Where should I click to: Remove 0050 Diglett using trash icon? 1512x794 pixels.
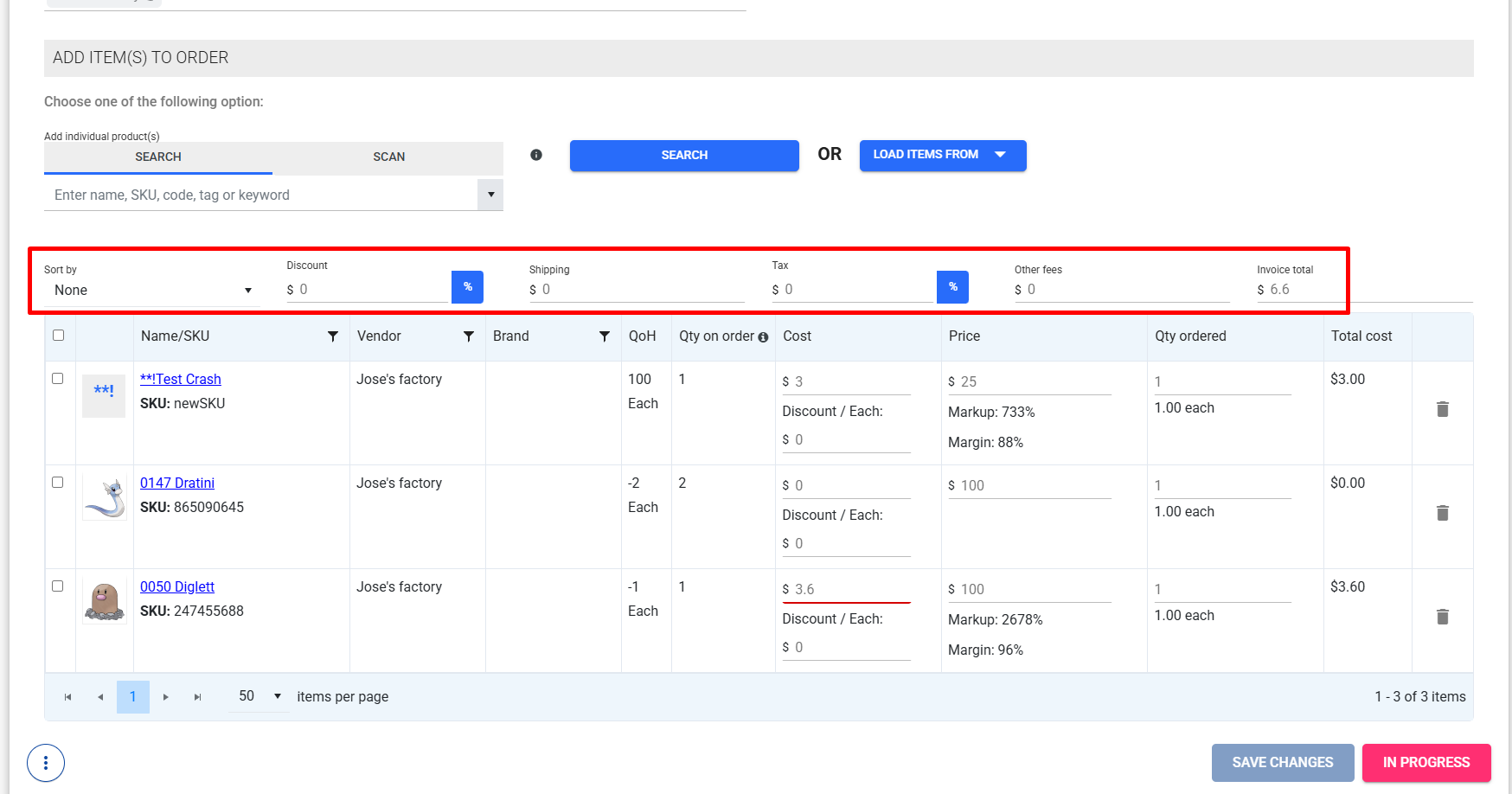(1442, 617)
